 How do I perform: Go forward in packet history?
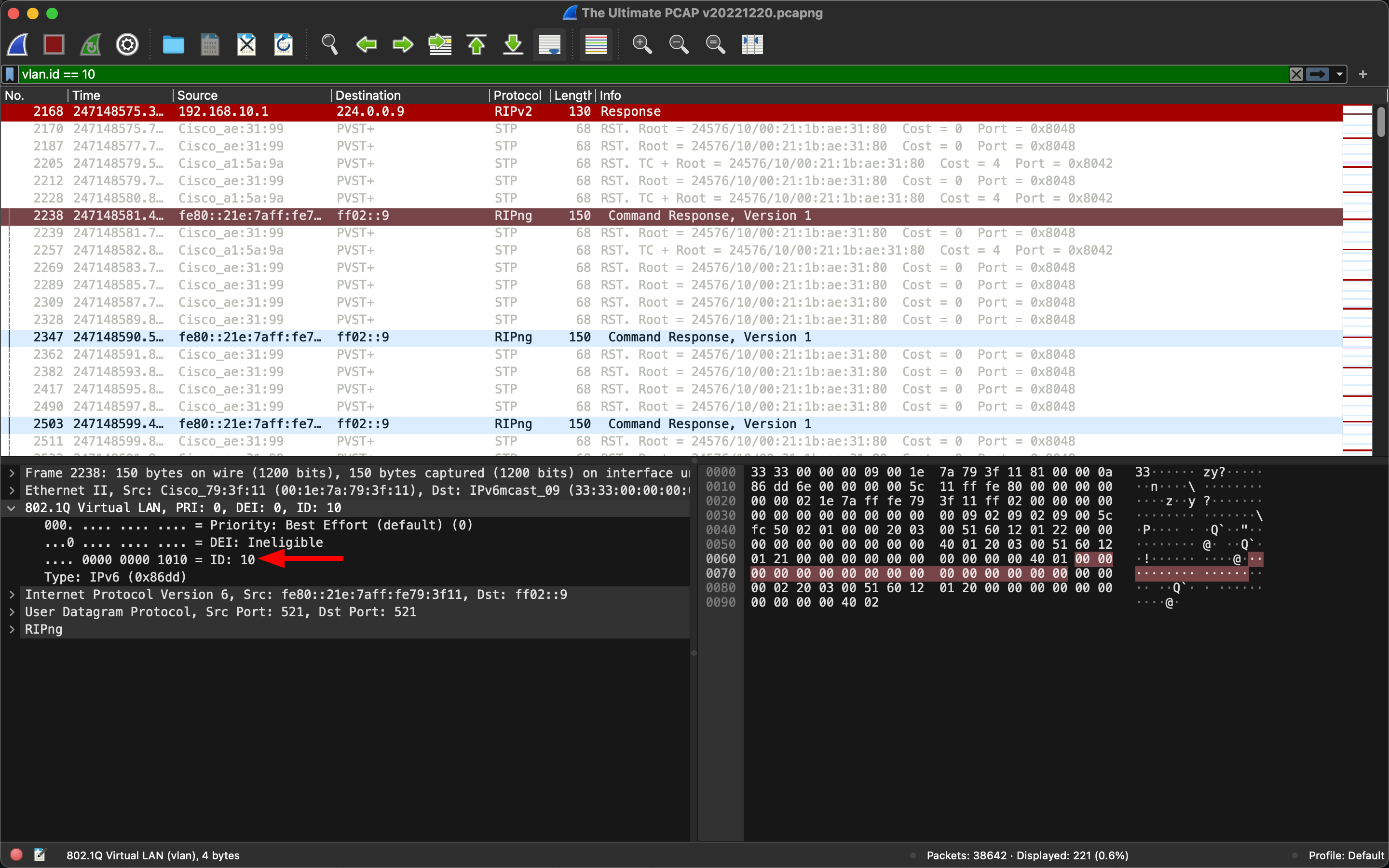pos(403,44)
